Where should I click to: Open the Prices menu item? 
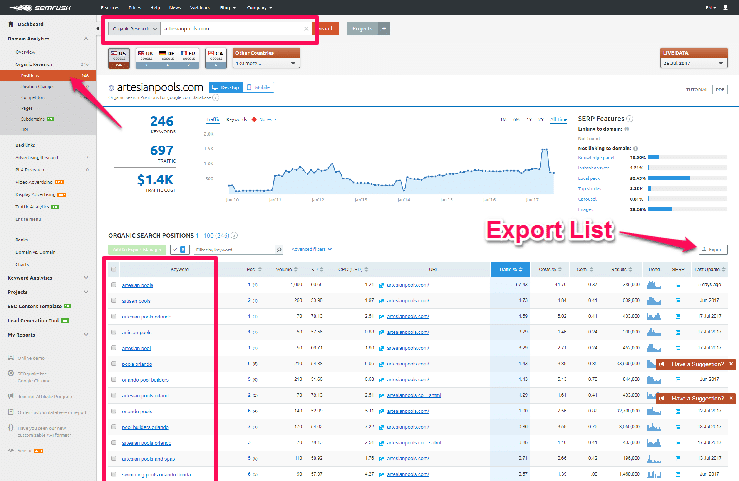(x=134, y=8)
